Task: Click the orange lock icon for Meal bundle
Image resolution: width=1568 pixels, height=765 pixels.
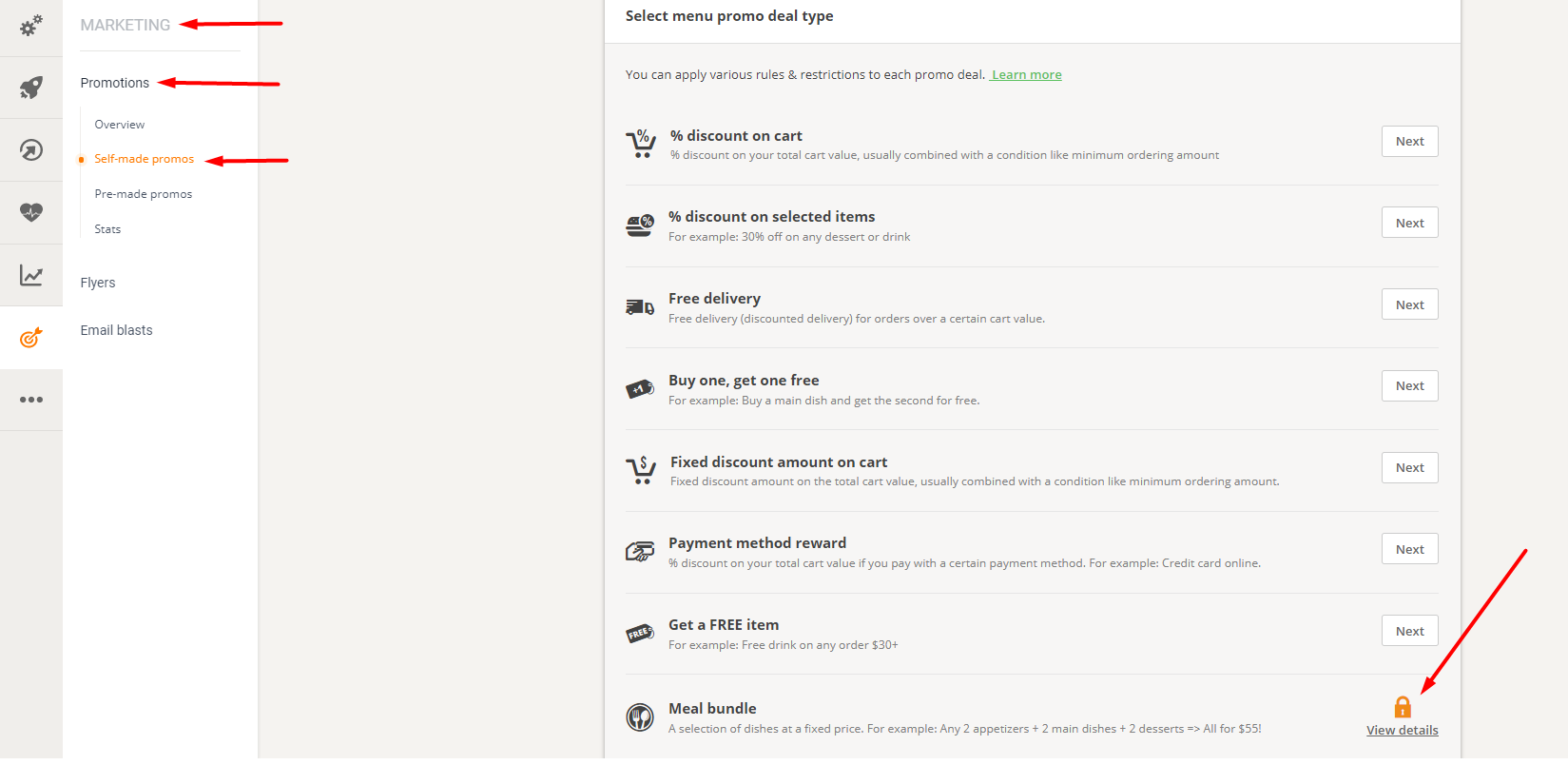Action: click(1403, 706)
